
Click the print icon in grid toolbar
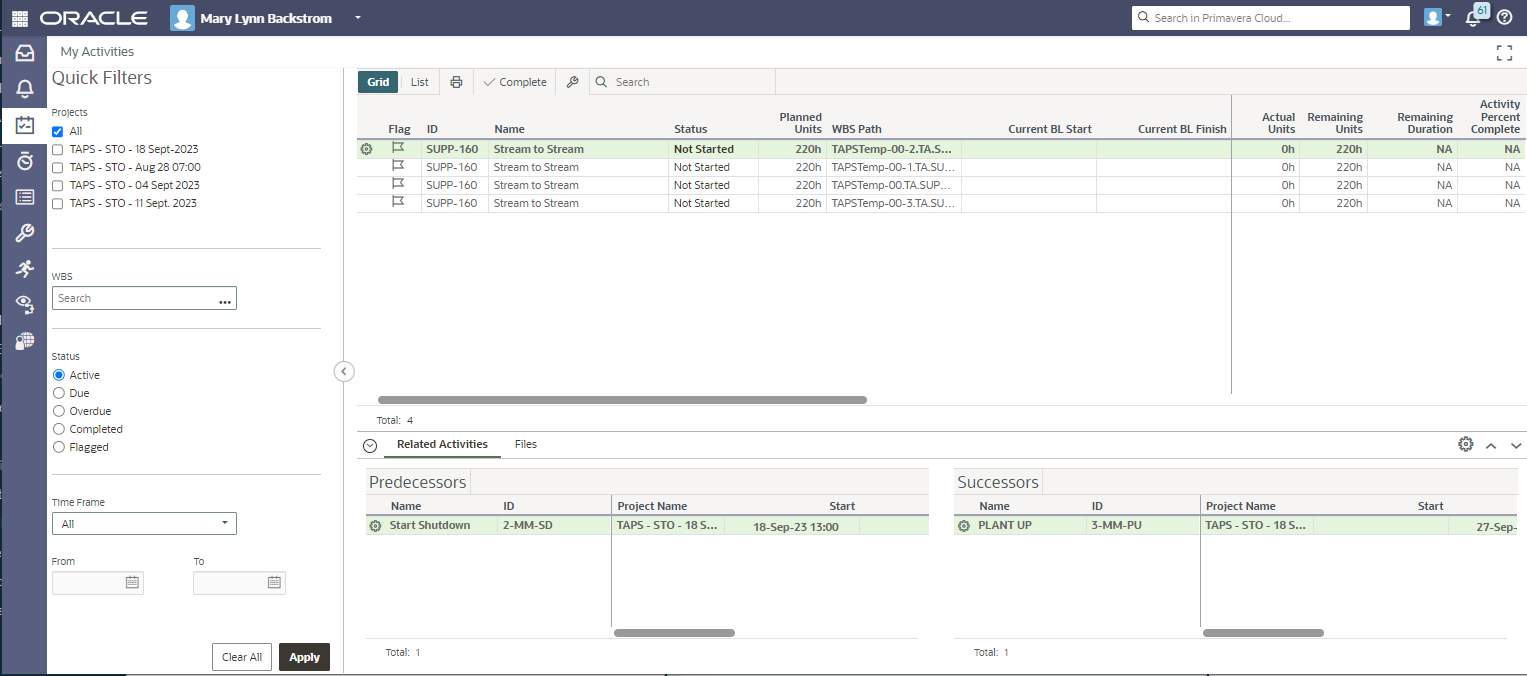point(456,82)
